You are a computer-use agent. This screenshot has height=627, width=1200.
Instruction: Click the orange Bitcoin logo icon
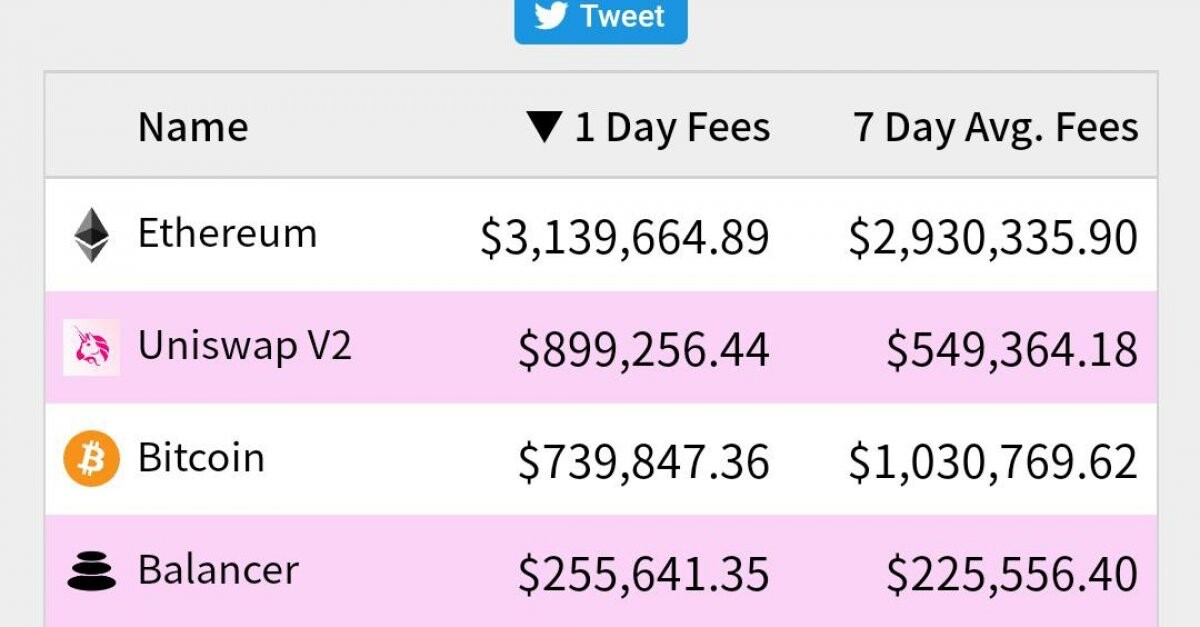pyautogui.click(x=92, y=460)
